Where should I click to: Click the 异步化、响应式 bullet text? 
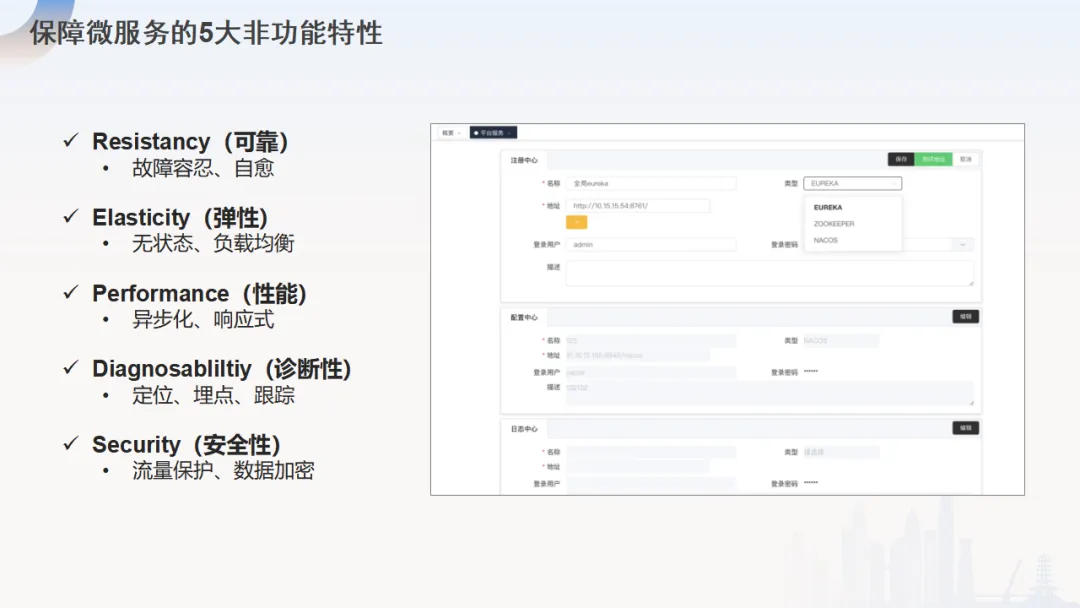pos(203,319)
